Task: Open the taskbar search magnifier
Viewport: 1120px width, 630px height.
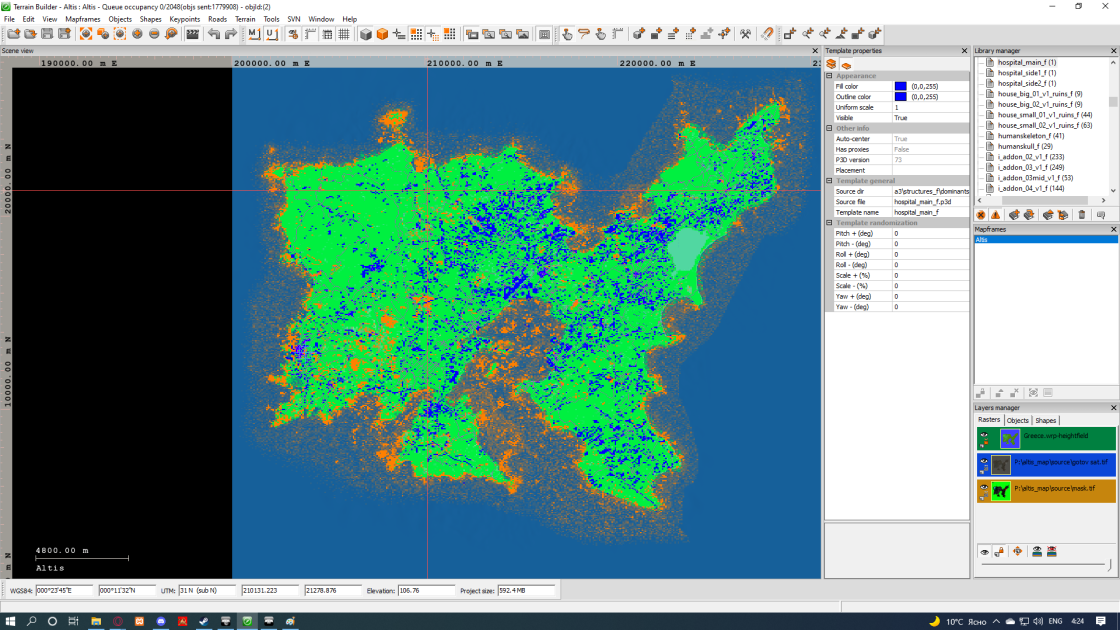Action: pos(31,621)
